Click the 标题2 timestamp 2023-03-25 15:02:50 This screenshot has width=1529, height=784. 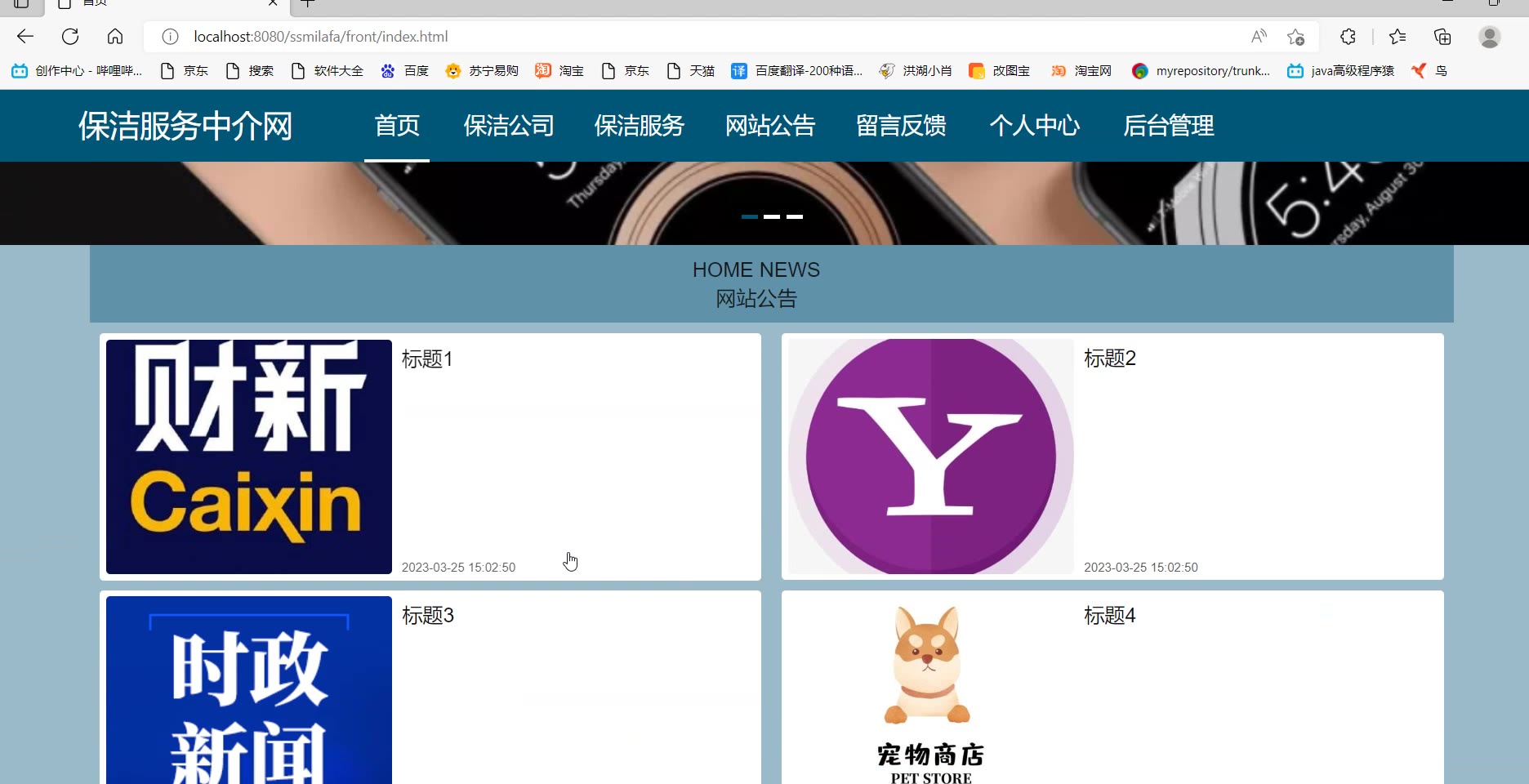[1141, 568]
